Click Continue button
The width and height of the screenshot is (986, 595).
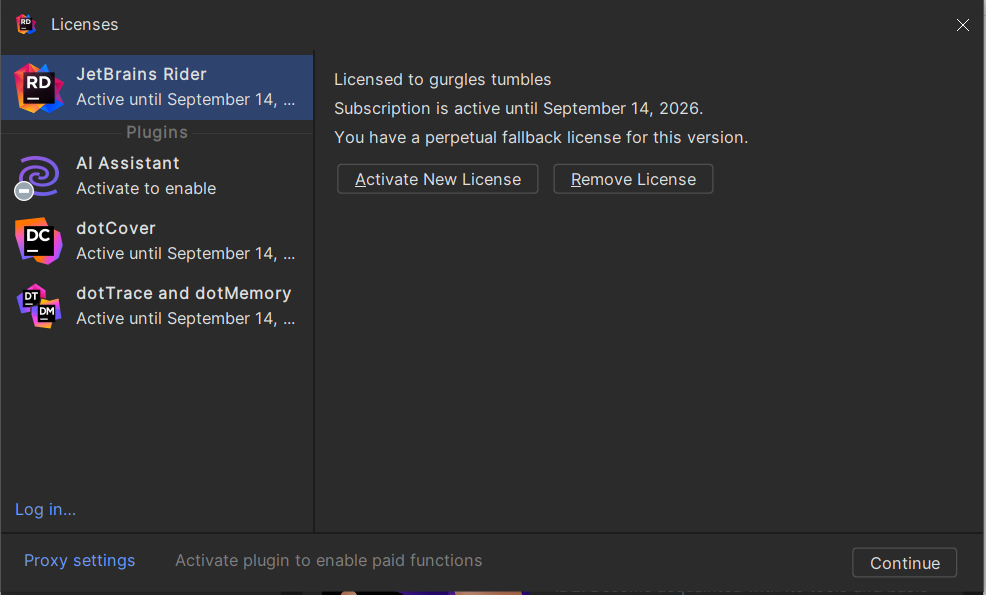[x=905, y=563]
